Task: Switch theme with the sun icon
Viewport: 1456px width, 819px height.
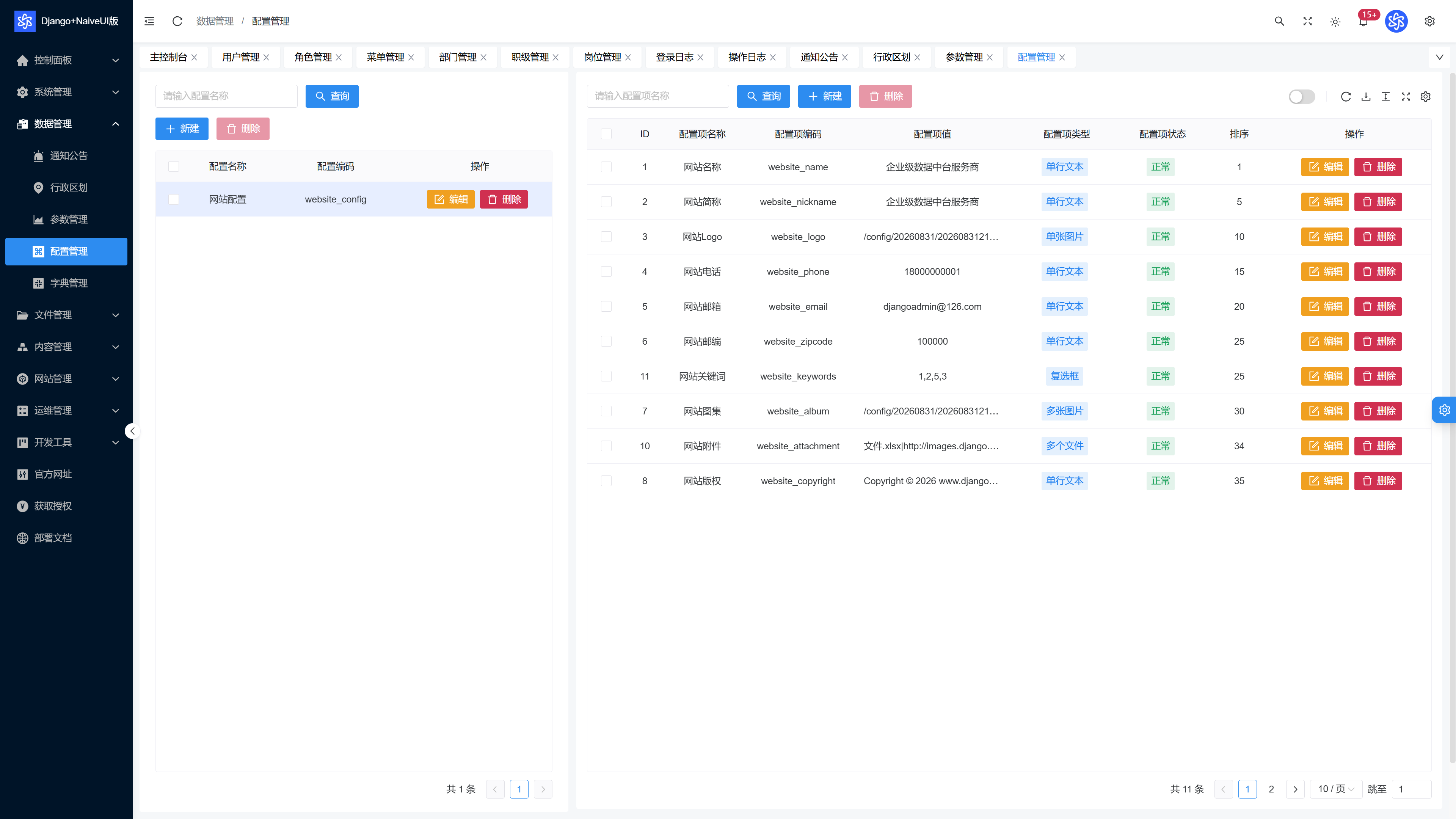Action: [1335, 22]
